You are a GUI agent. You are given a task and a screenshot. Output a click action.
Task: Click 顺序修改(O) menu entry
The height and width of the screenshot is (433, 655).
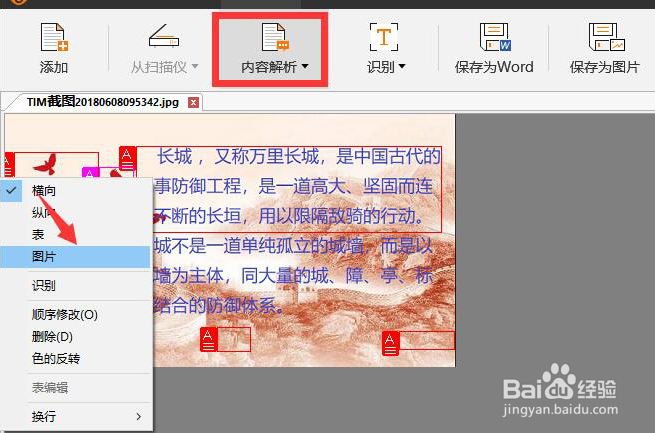[75, 314]
